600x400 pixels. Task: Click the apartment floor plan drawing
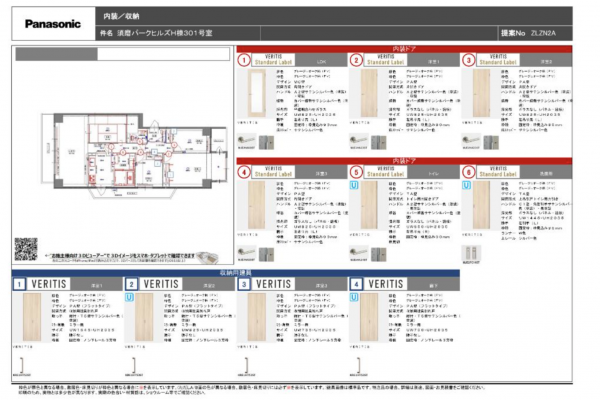click(134, 154)
